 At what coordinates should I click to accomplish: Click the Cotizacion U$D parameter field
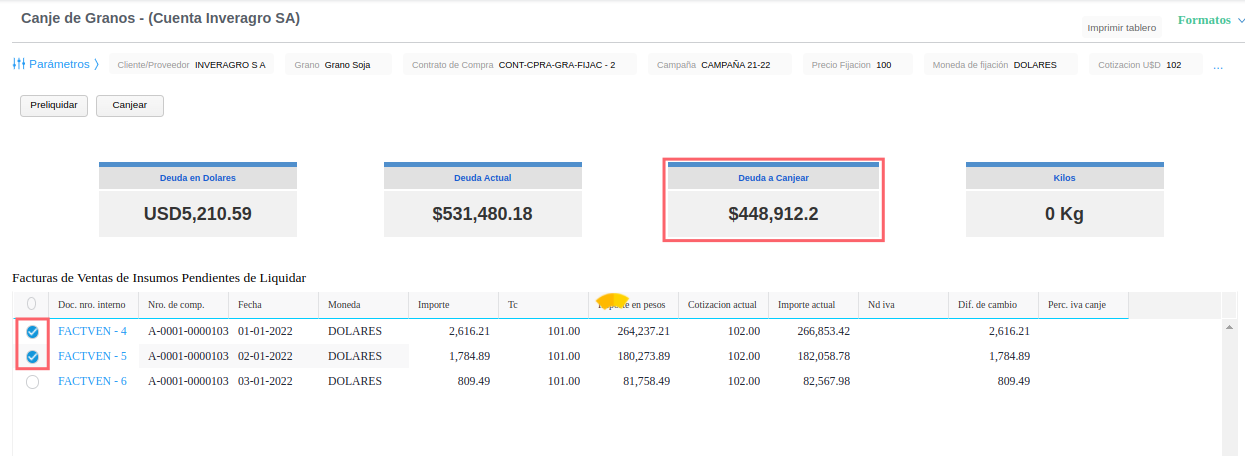(x=1144, y=65)
